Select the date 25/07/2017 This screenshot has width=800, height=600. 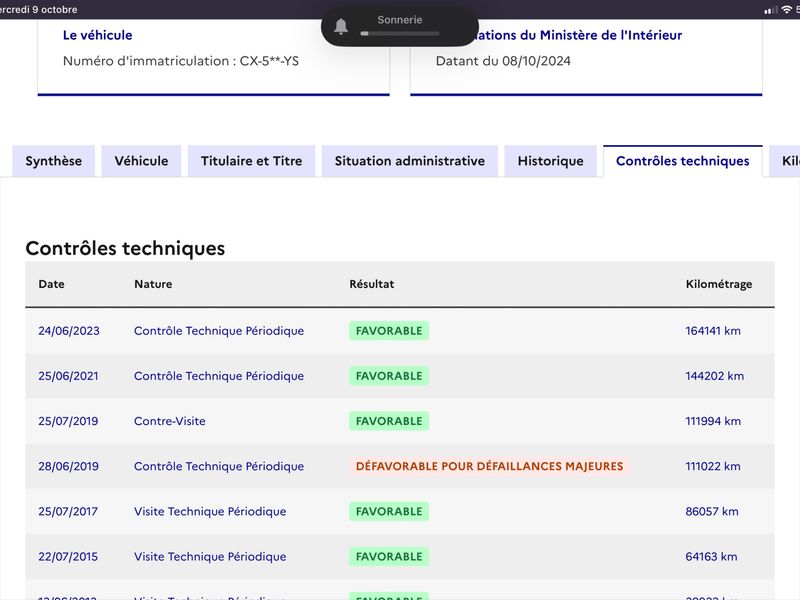pos(68,511)
